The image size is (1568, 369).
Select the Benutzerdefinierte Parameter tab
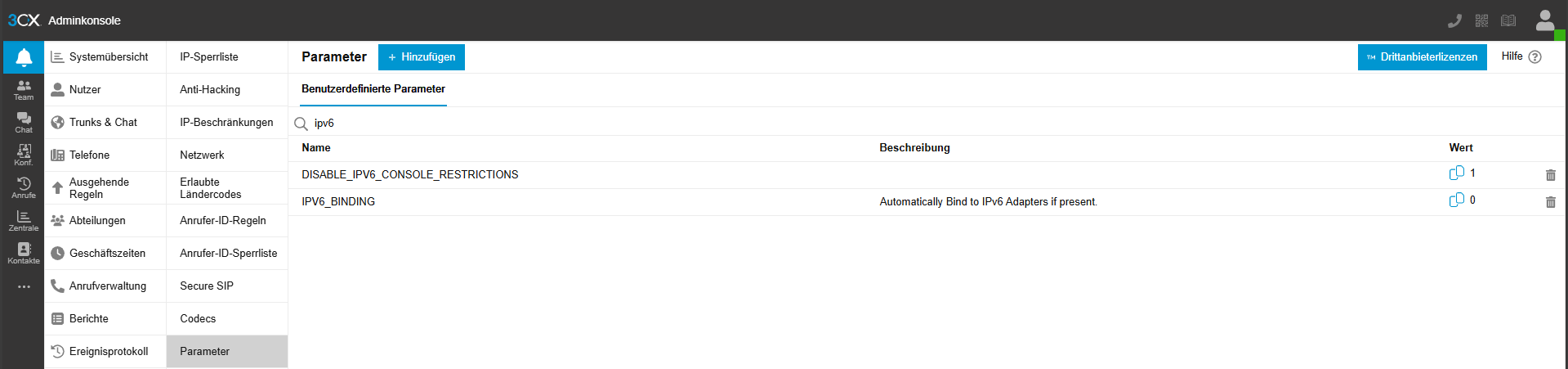[x=373, y=89]
